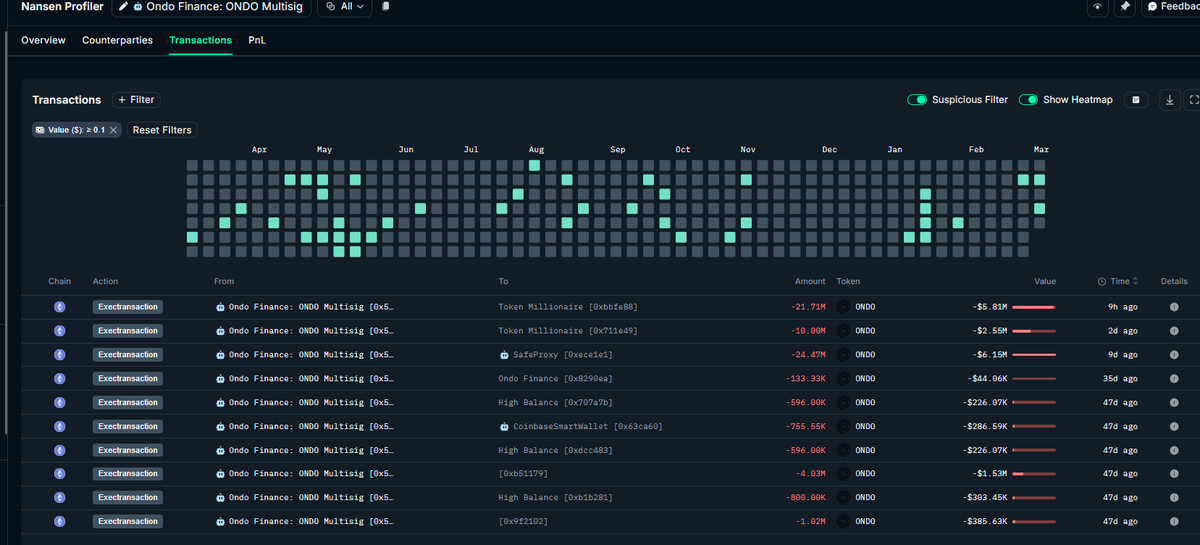
Task: Click the calendar icon next to Show Heatmap
Action: (1135, 100)
